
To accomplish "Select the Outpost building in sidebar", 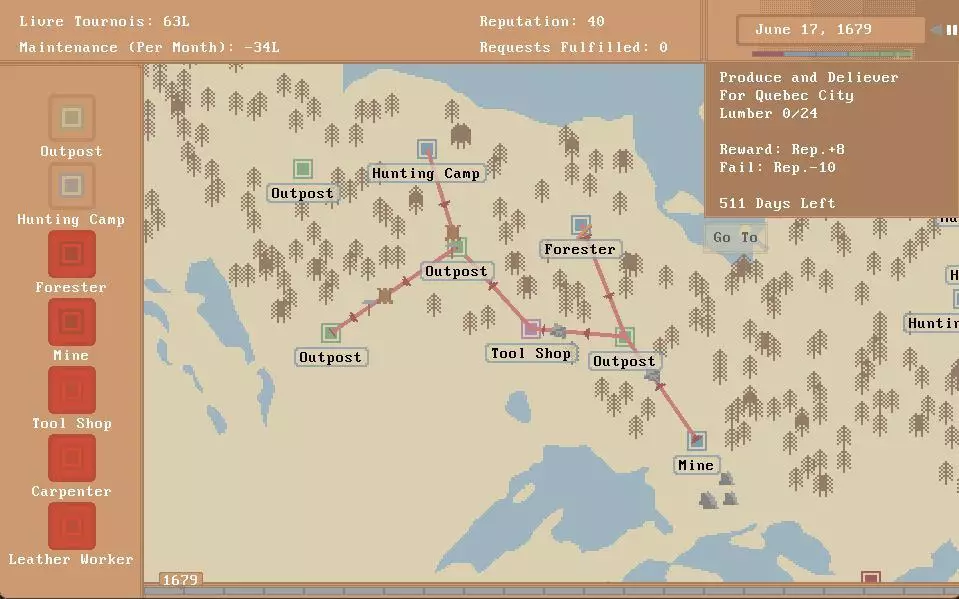I will (71, 118).
